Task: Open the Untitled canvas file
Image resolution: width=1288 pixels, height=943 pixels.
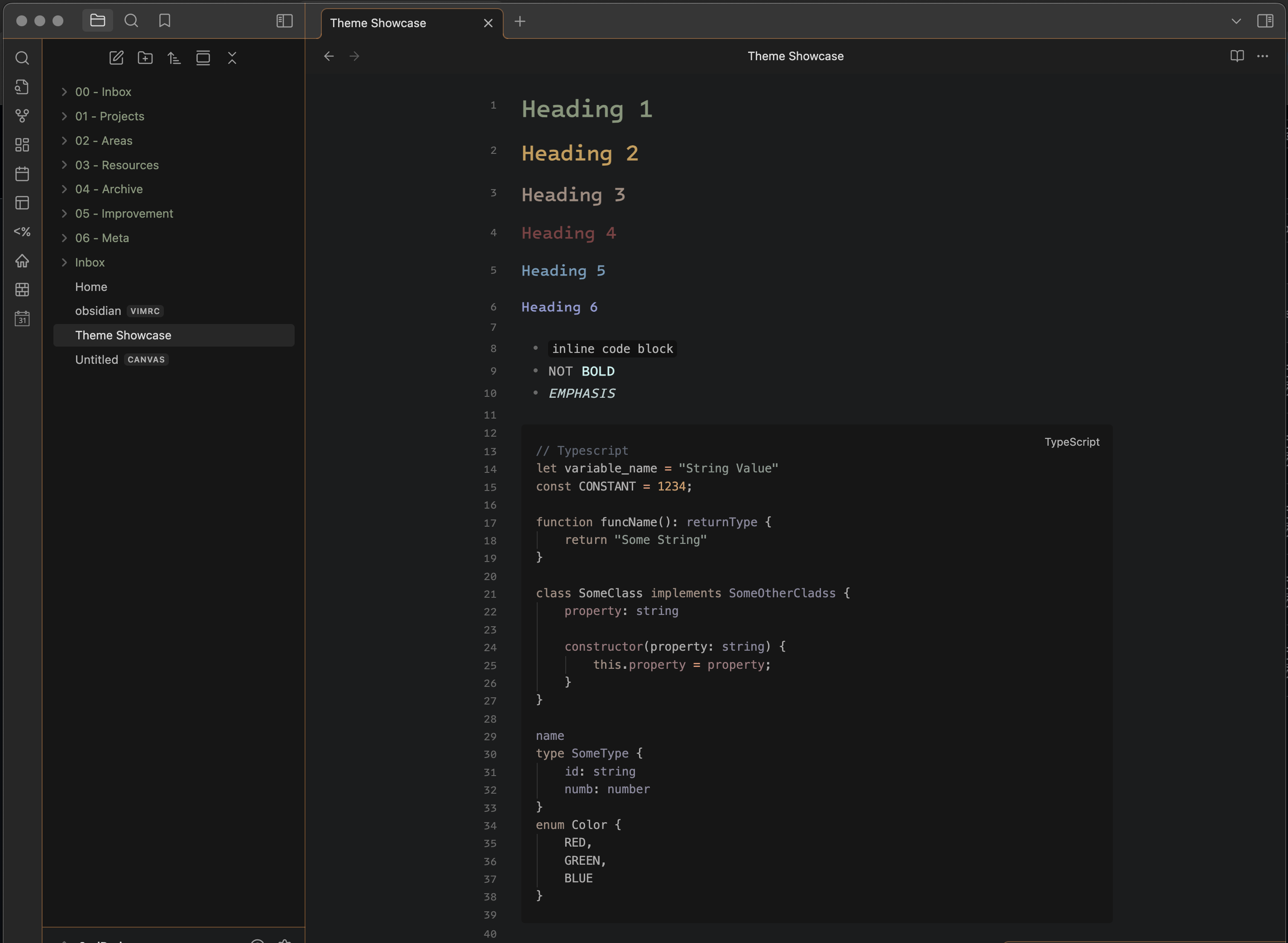Action: click(x=174, y=360)
